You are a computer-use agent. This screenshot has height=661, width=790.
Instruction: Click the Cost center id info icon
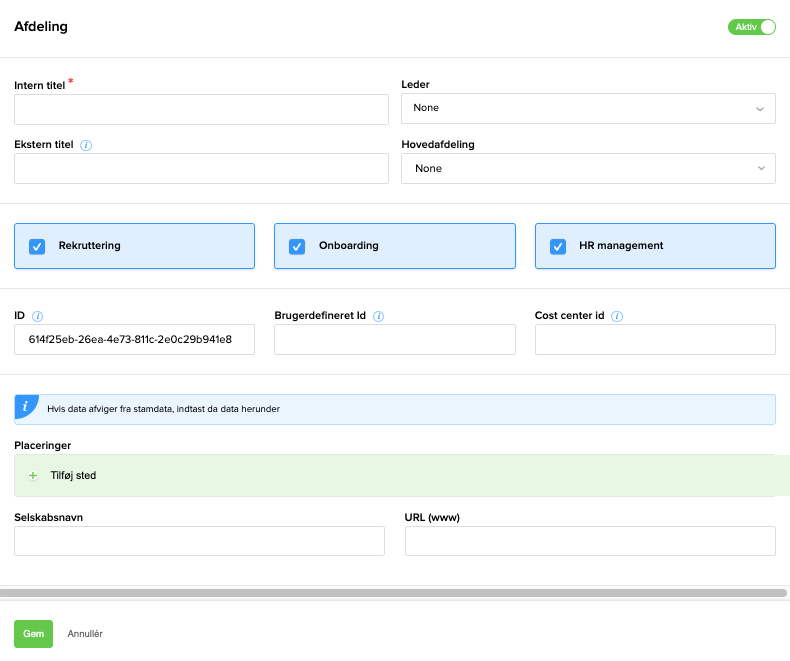click(617, 316)
